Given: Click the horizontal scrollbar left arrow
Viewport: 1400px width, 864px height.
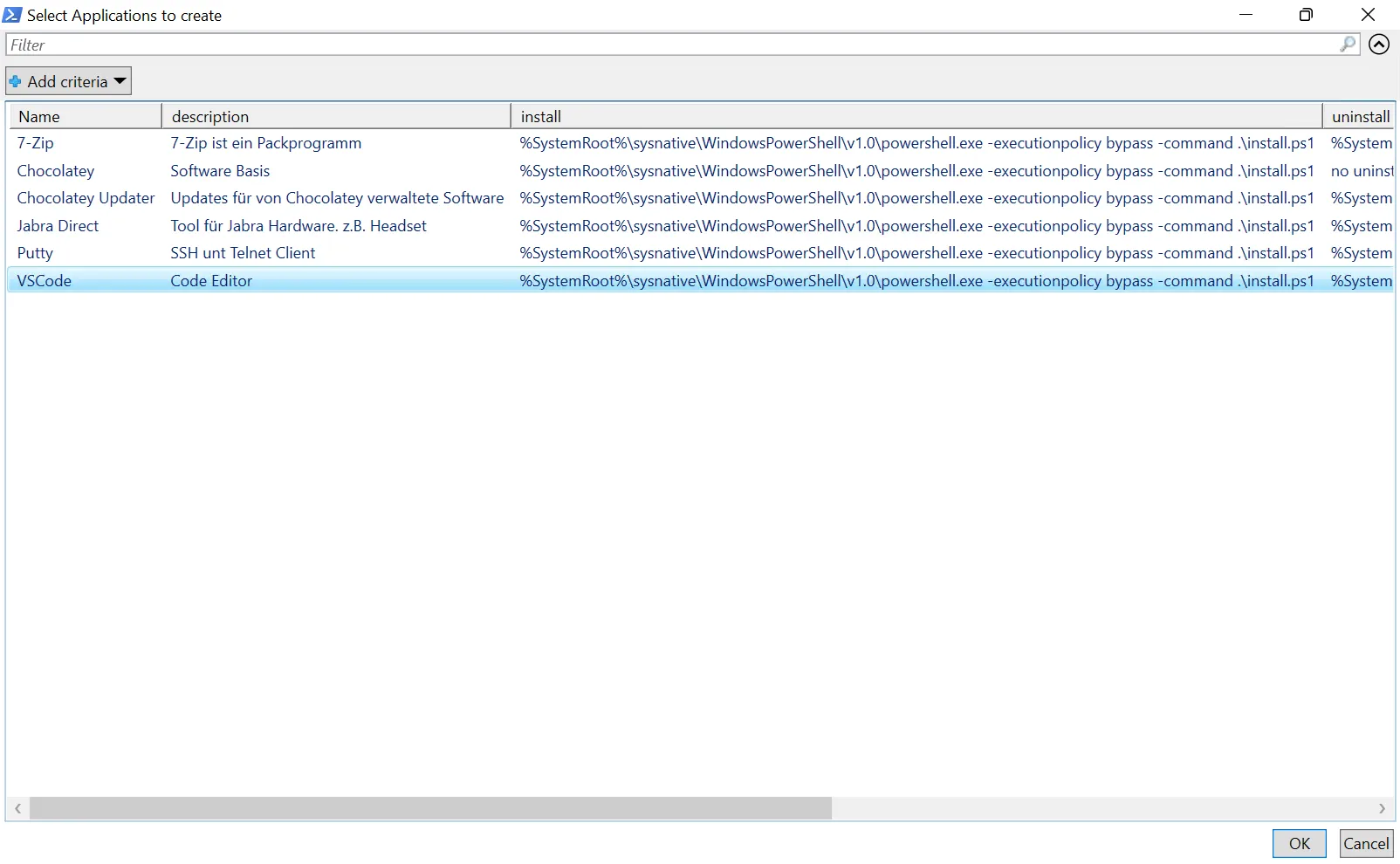Looking at the screenshot, I should tap(17, 809).
